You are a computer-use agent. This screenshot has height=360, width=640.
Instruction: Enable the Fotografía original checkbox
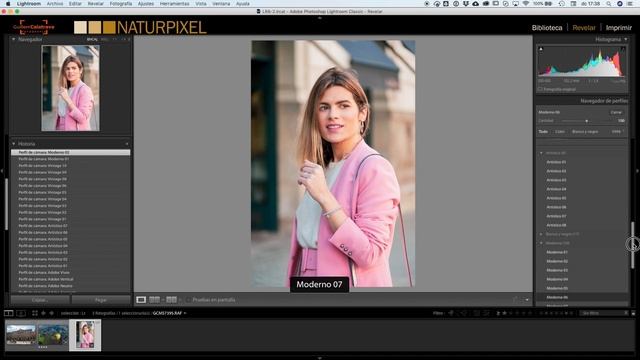540,89
